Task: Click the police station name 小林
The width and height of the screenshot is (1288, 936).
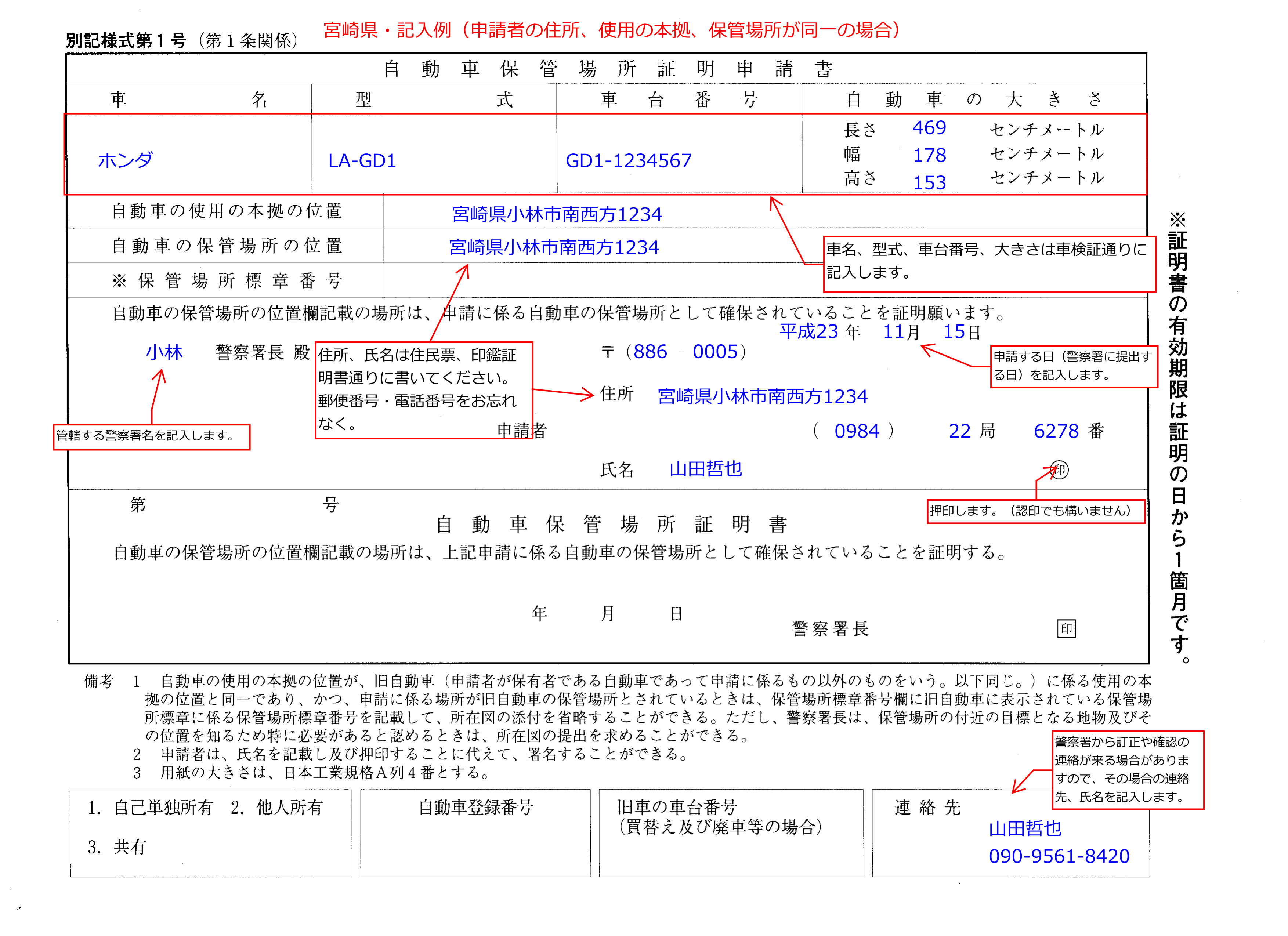Action: (x=164, y=352)
